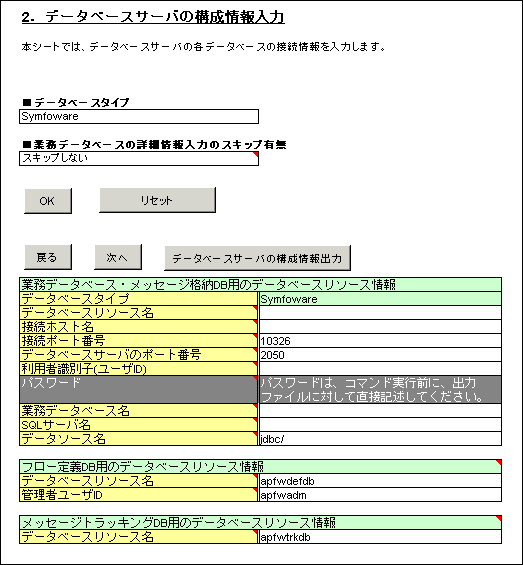This screenshot has height=565, width=523.
Task: Click the green Symfoware cell in table
Action: point(380,299)
